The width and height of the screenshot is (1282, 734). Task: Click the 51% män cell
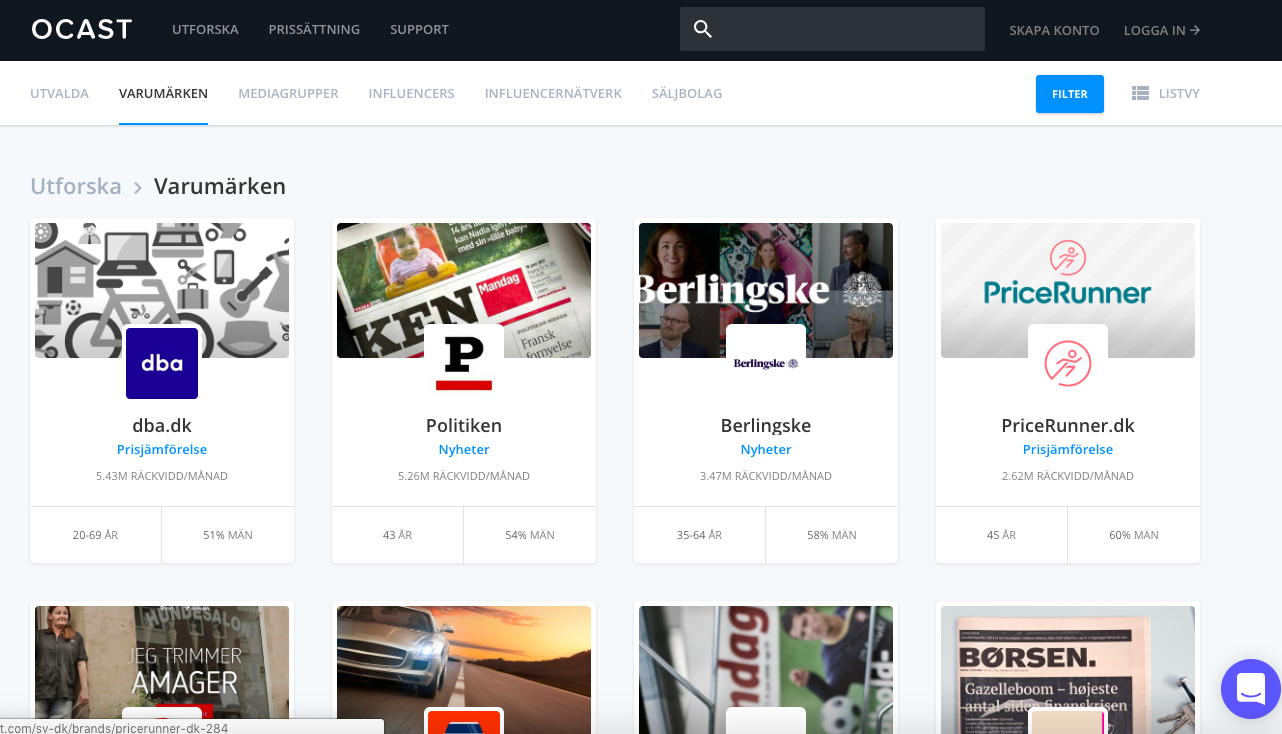228,535
